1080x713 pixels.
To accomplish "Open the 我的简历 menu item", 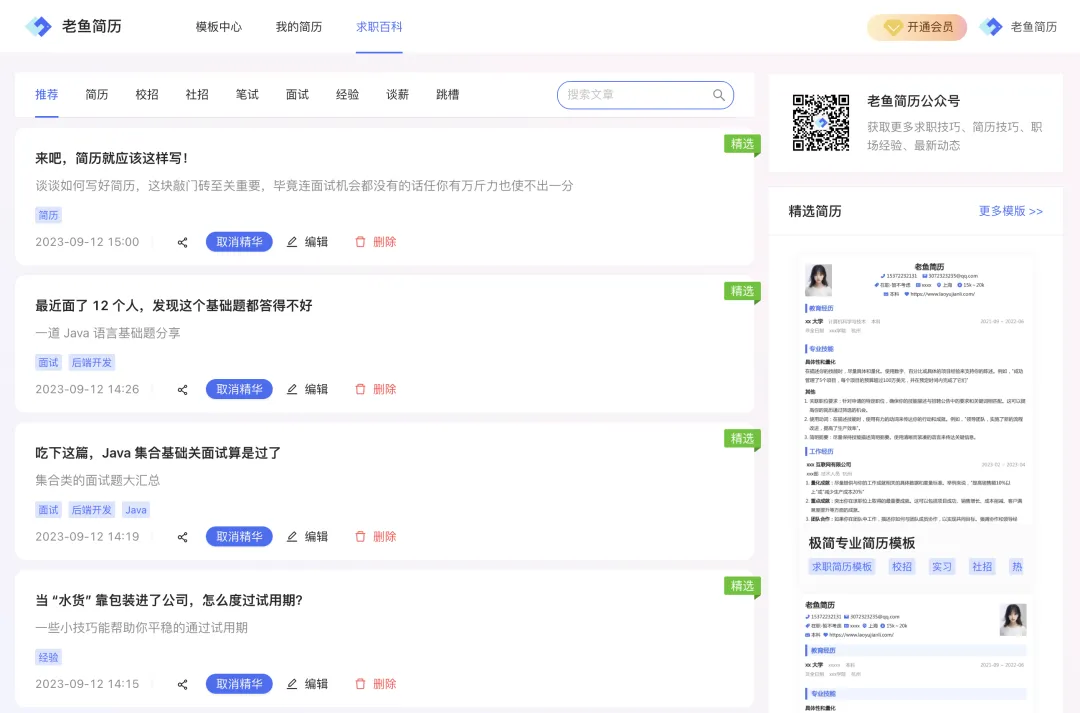I will tap(298, 27).
